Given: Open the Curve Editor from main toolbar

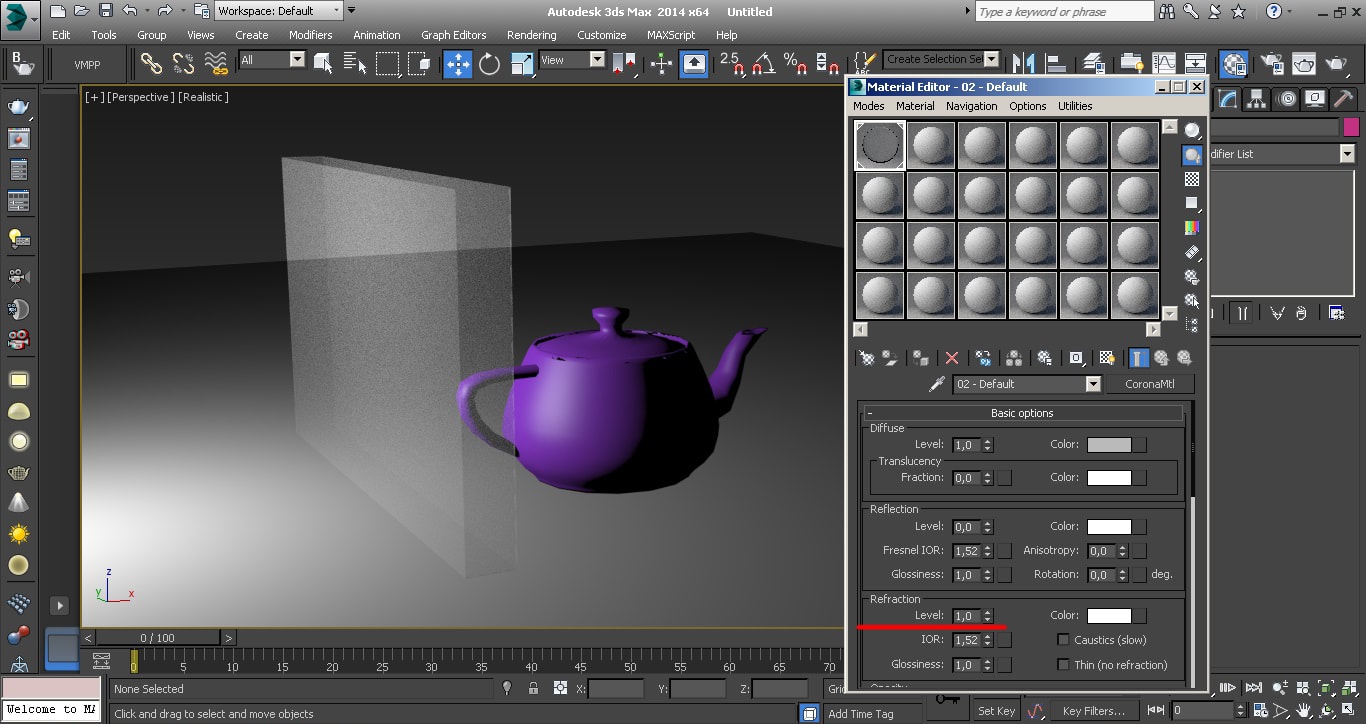Looking at the screenshot, I should (x=1164, y=64).
